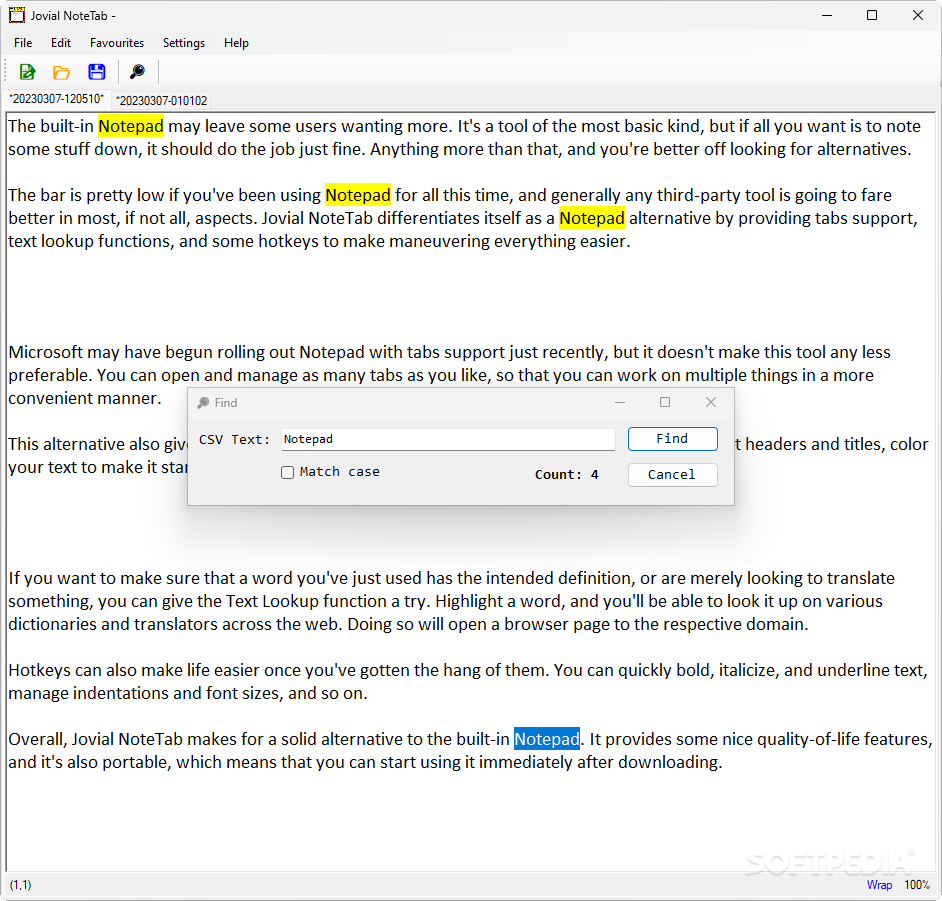Click the blue selected Notepad word
Image resolution: width=942 pixels, height=901 pixels.
tap(547, 739)
